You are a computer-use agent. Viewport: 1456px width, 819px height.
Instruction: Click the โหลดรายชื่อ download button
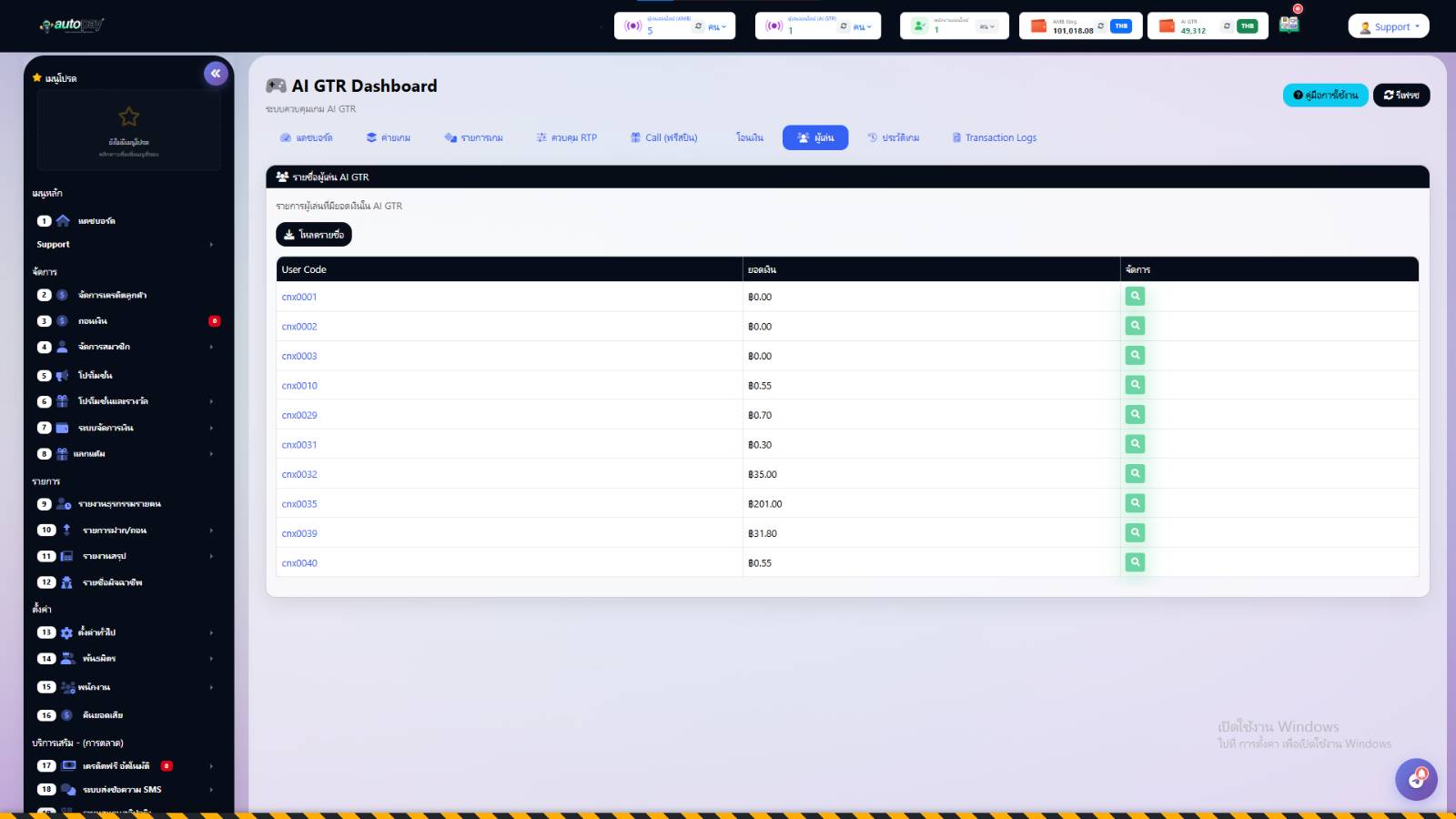(314, 235)
